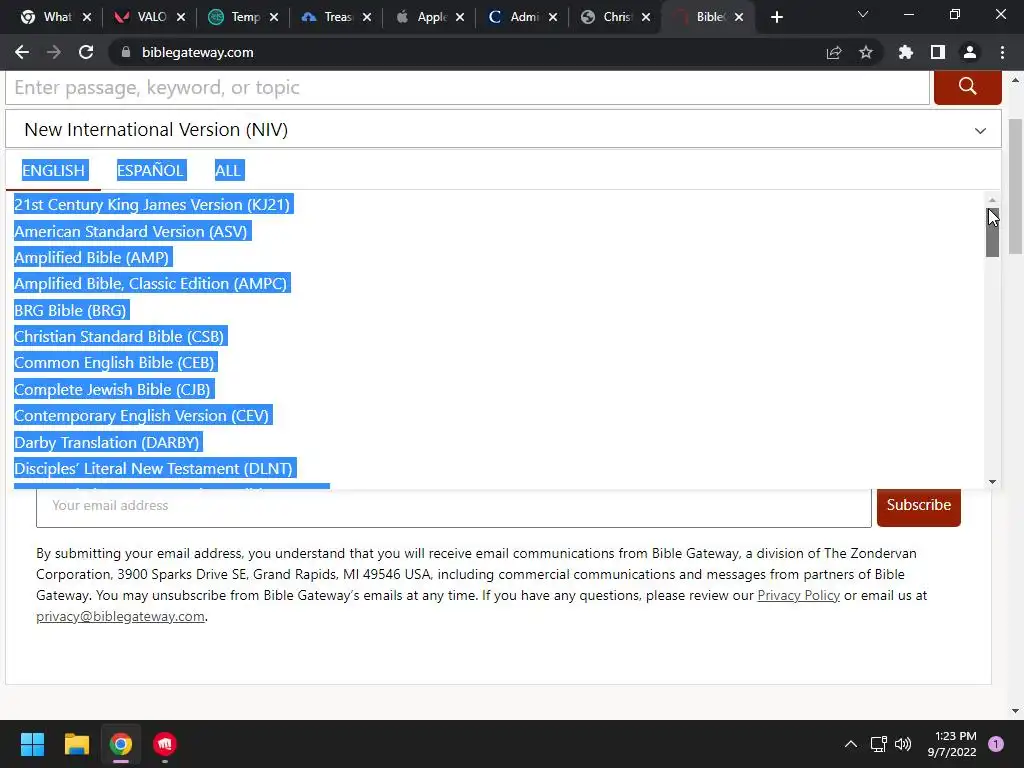Select Disciples' Literal New Testament (DLNT)

tap(153, 468)
